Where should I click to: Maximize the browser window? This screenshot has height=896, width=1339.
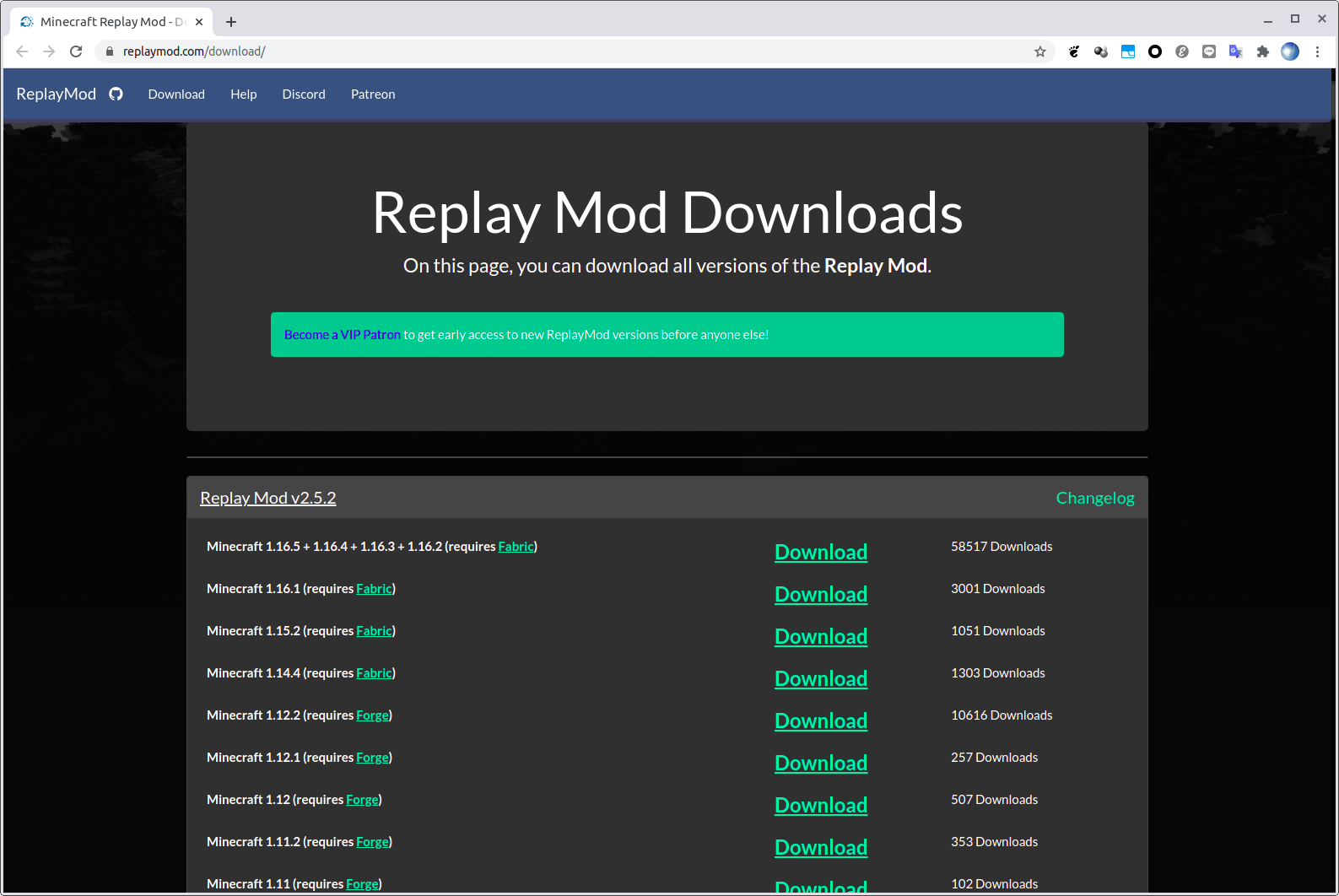(x=1295, y=19)
